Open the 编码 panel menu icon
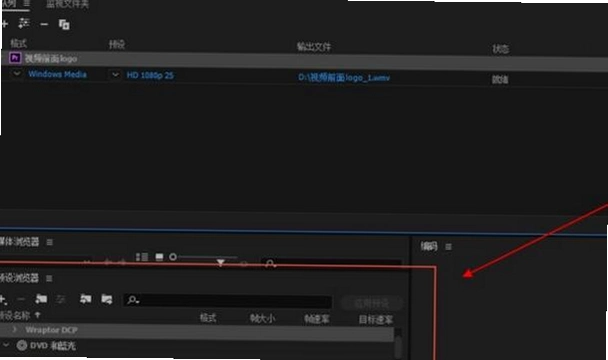608x360 pixels. [x=449, y=247]
